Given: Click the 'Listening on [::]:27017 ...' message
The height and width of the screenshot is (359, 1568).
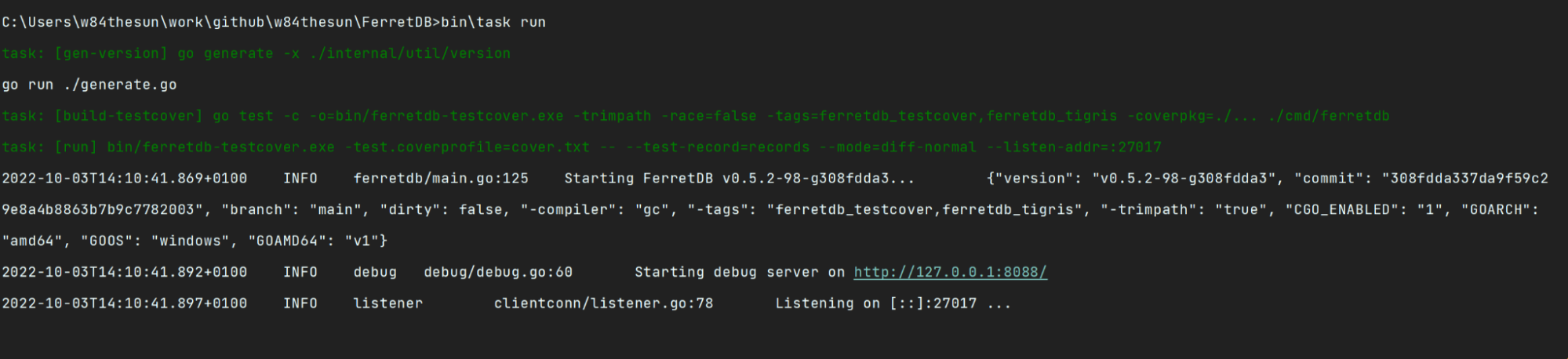Looking at the screenshot, I should (x=893, y=303).
